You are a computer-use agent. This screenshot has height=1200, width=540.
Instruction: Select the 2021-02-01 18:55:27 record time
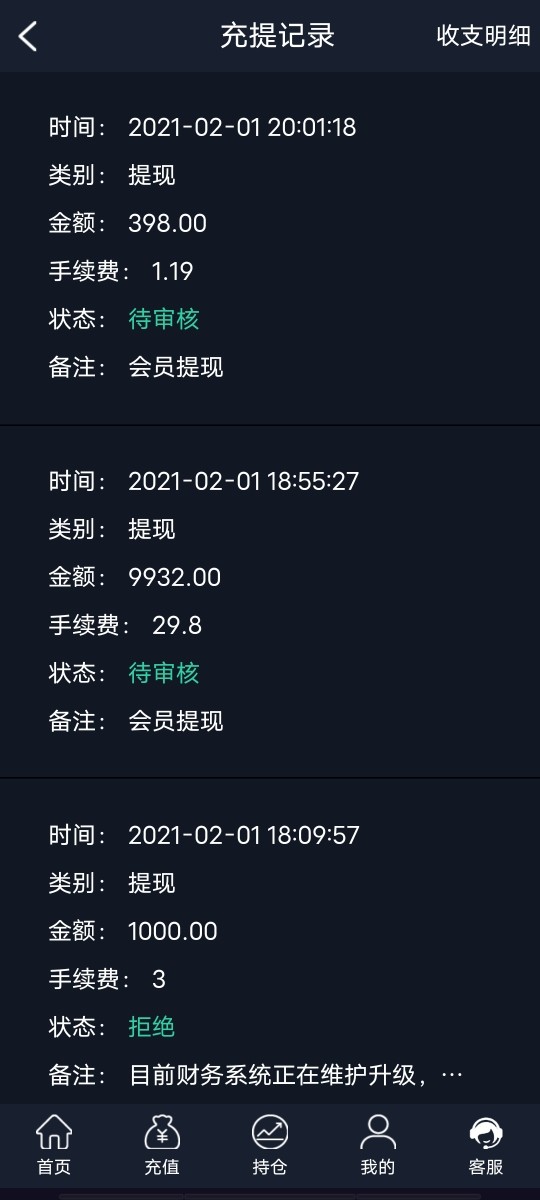click(243, 481)
